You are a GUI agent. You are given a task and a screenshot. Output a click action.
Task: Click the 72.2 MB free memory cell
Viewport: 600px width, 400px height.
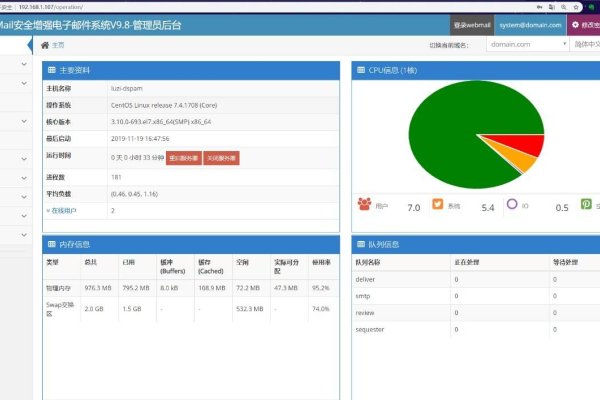pos(248,288)
